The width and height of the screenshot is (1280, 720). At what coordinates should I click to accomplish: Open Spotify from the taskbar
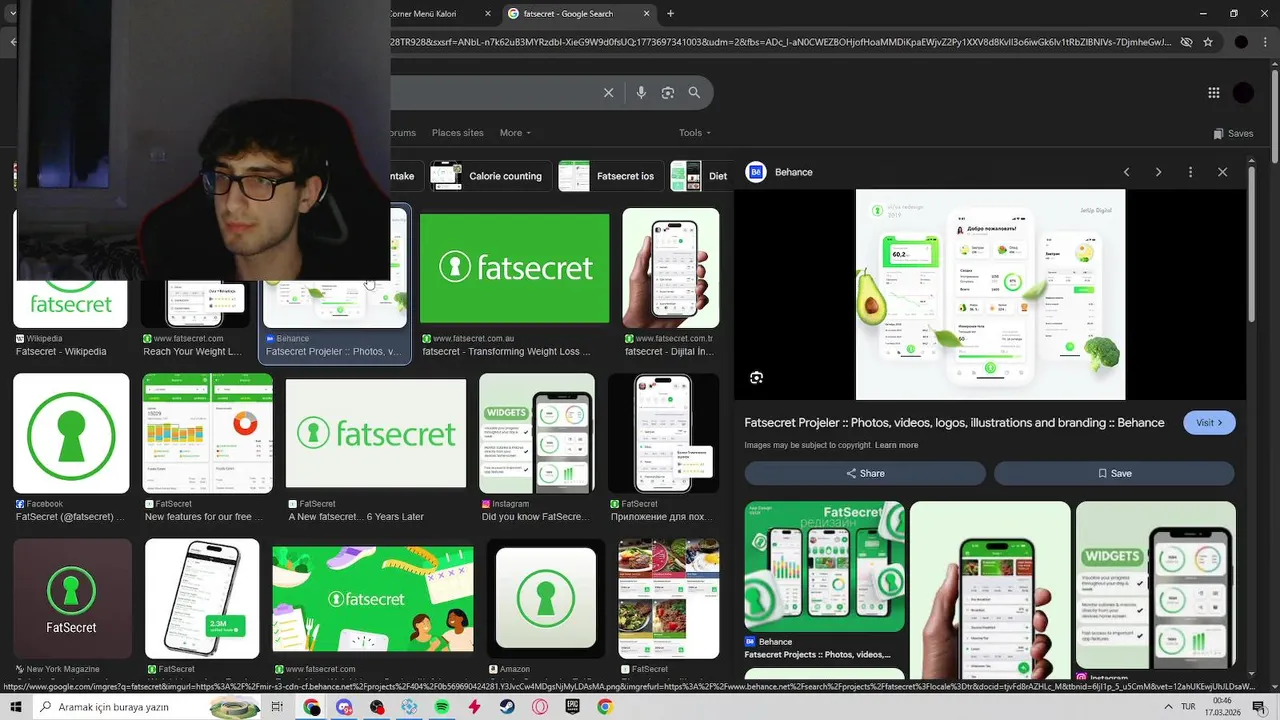pyautogui.click(x=442, y=707)
